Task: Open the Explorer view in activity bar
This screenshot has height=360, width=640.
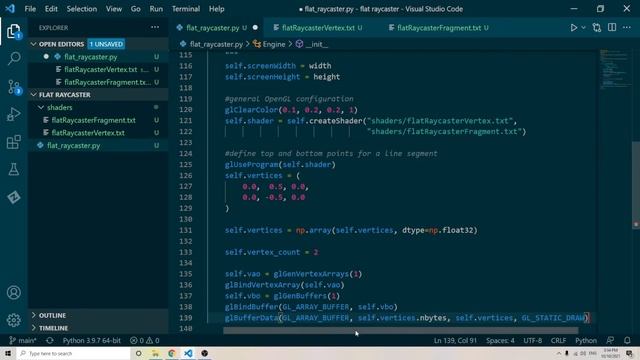Action: point(13,31)
